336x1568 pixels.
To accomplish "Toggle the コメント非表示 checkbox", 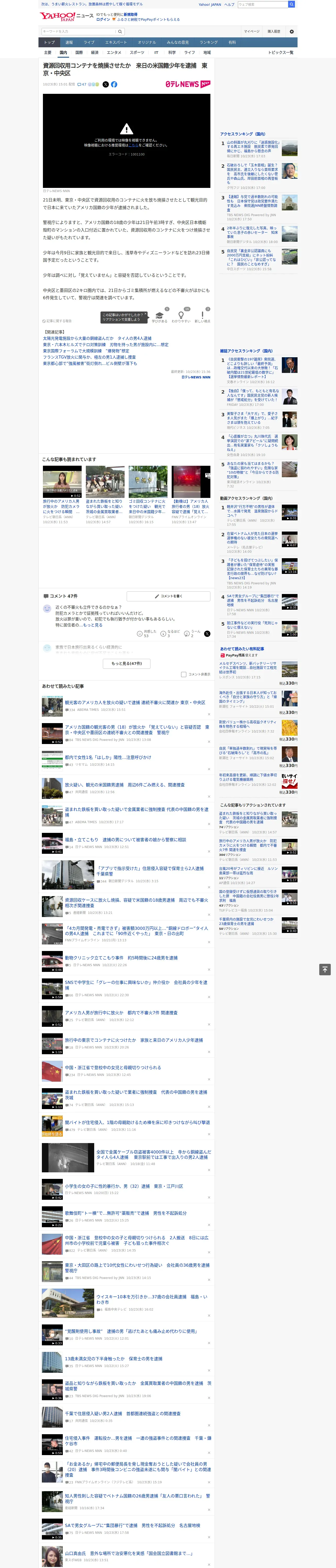I will tap(183, 675).
